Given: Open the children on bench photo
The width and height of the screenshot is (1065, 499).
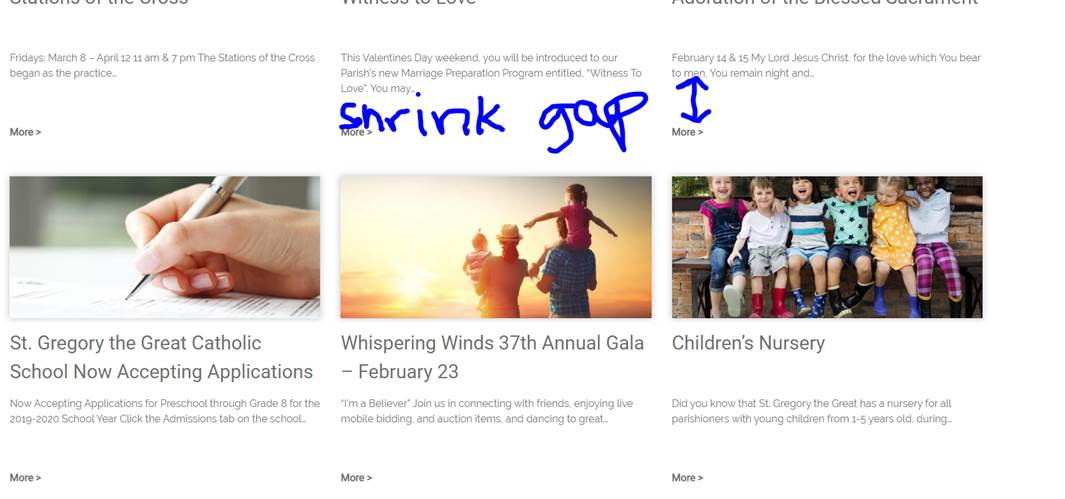Looking at the screenshot, I should [827, 247].
